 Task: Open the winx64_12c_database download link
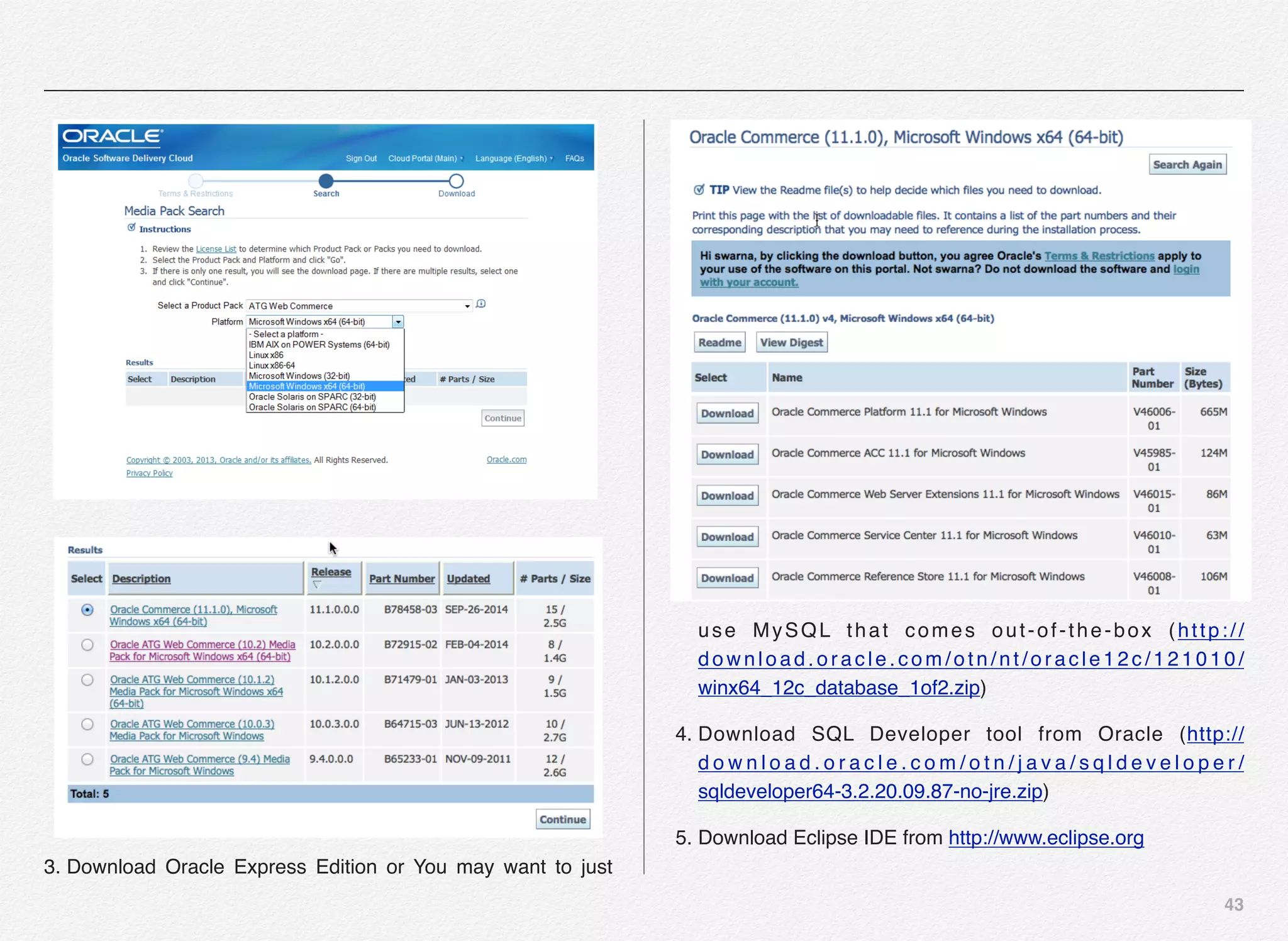(970, 659)
